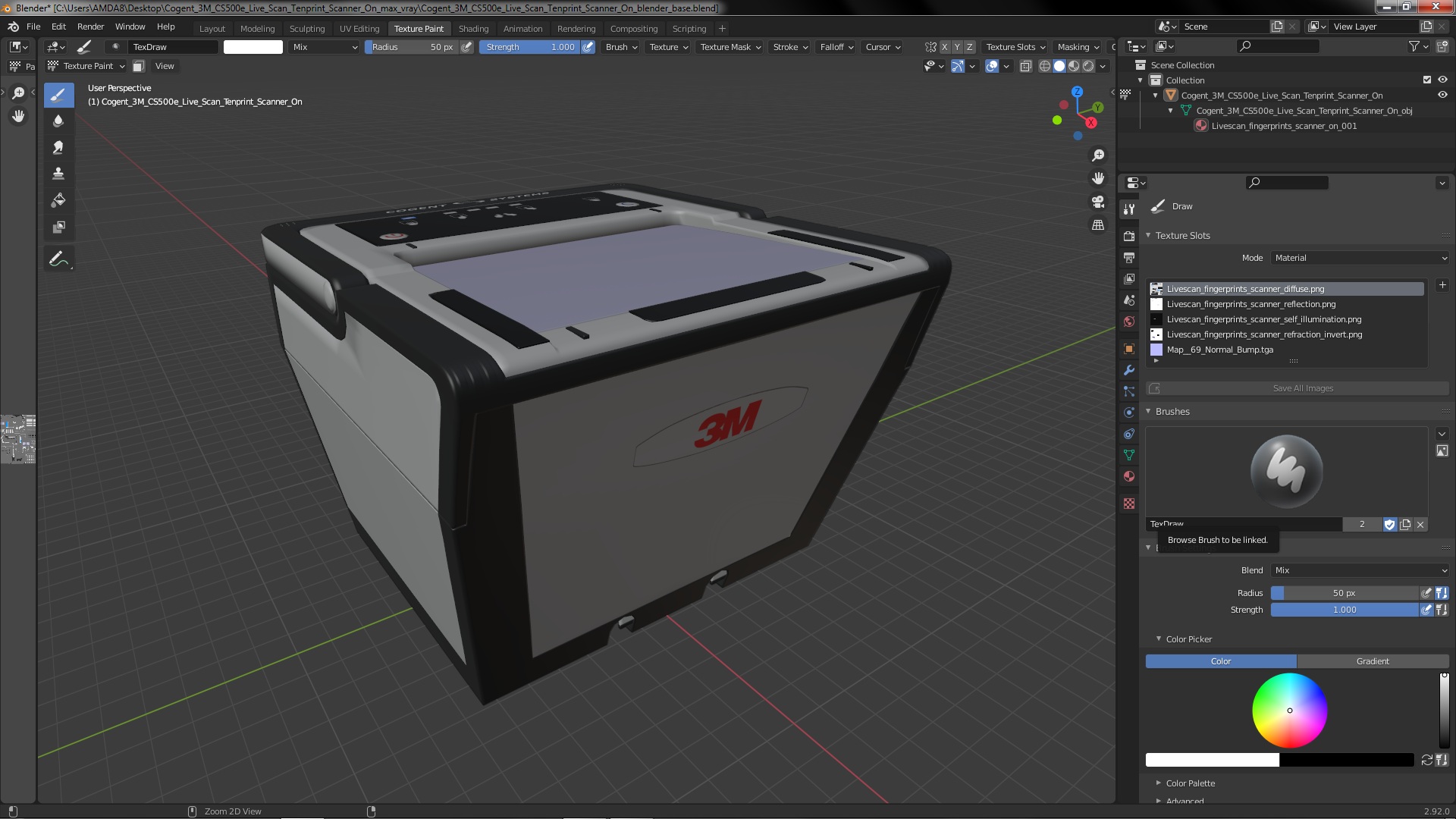1456x819 pixels.
Task: Select Map__69_Normal_Bump.tga texture slot
Action: point(1286,350)
